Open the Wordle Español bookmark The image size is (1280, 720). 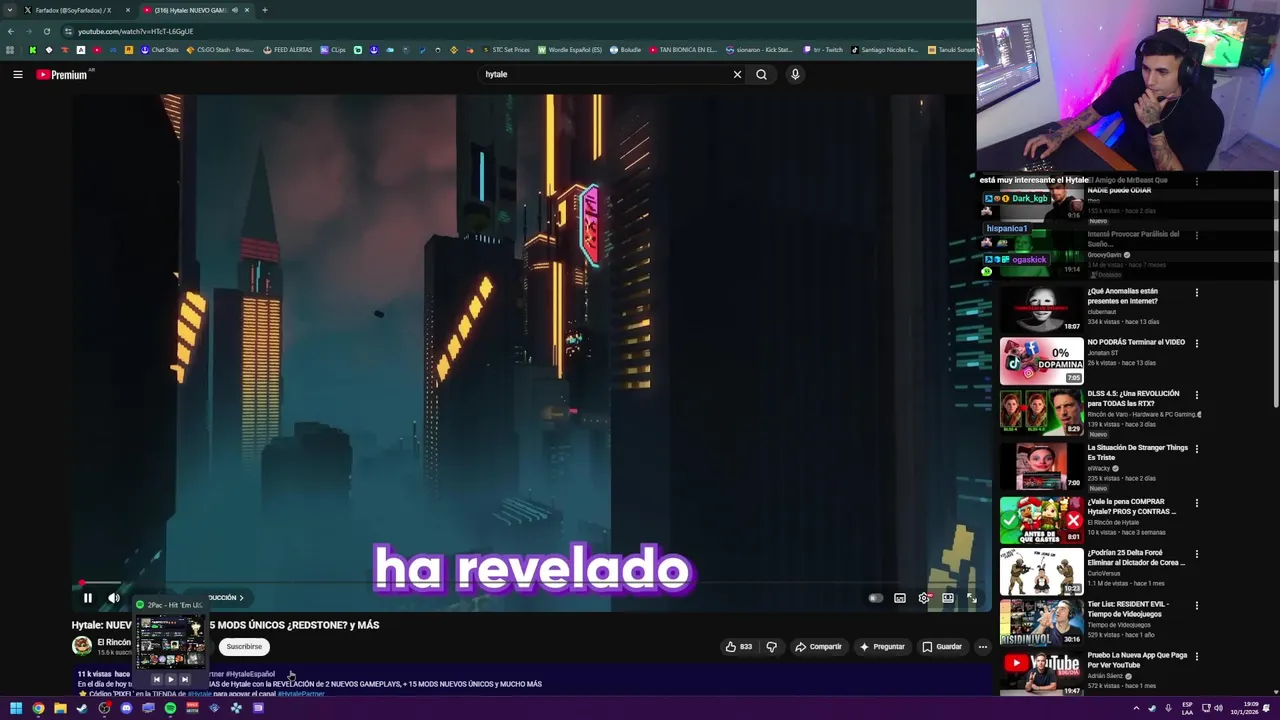(570, 50)
